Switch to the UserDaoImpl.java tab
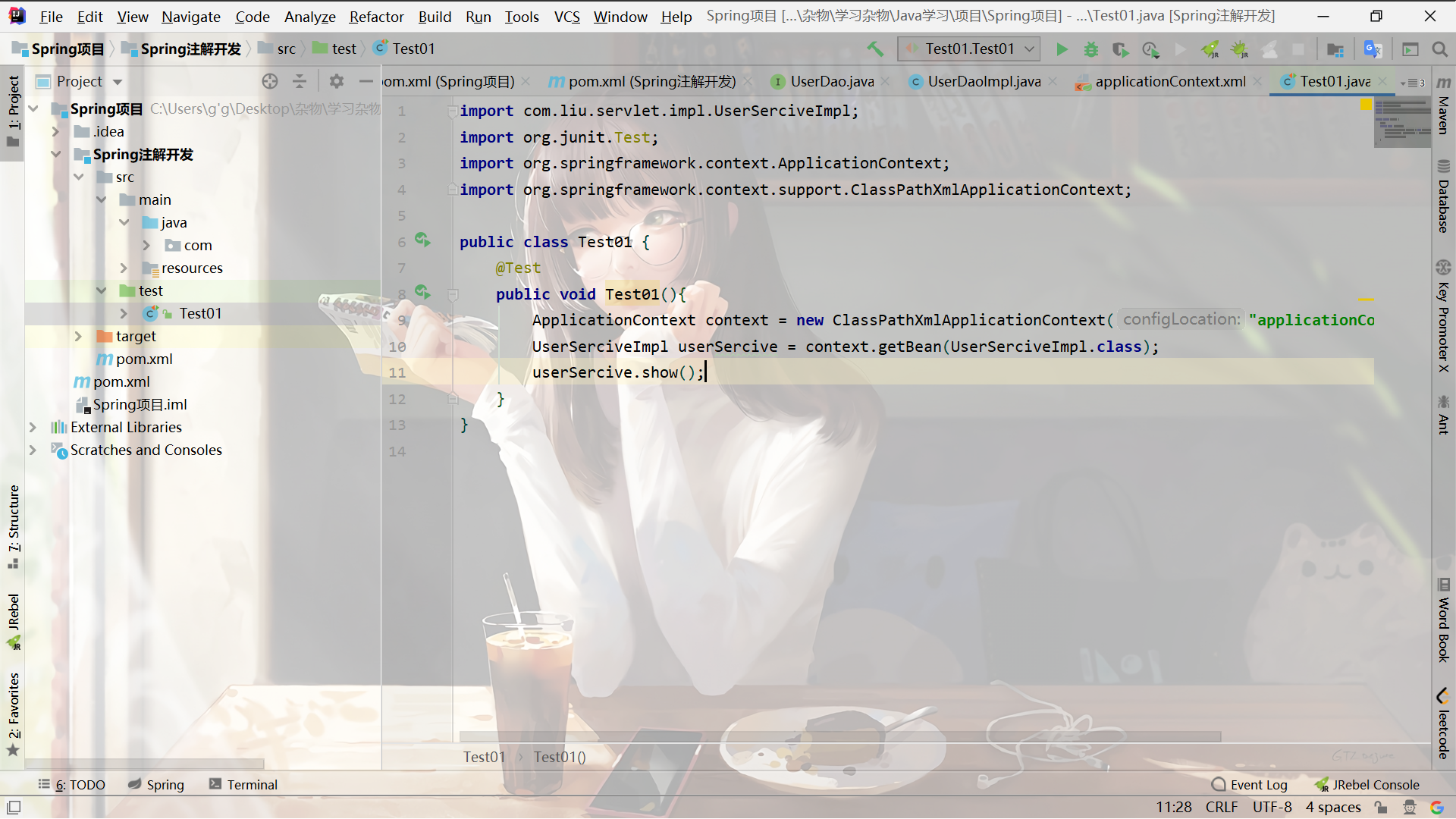Screen dimensions: 1456x819 pyautogui.click(x=984, y=82)
